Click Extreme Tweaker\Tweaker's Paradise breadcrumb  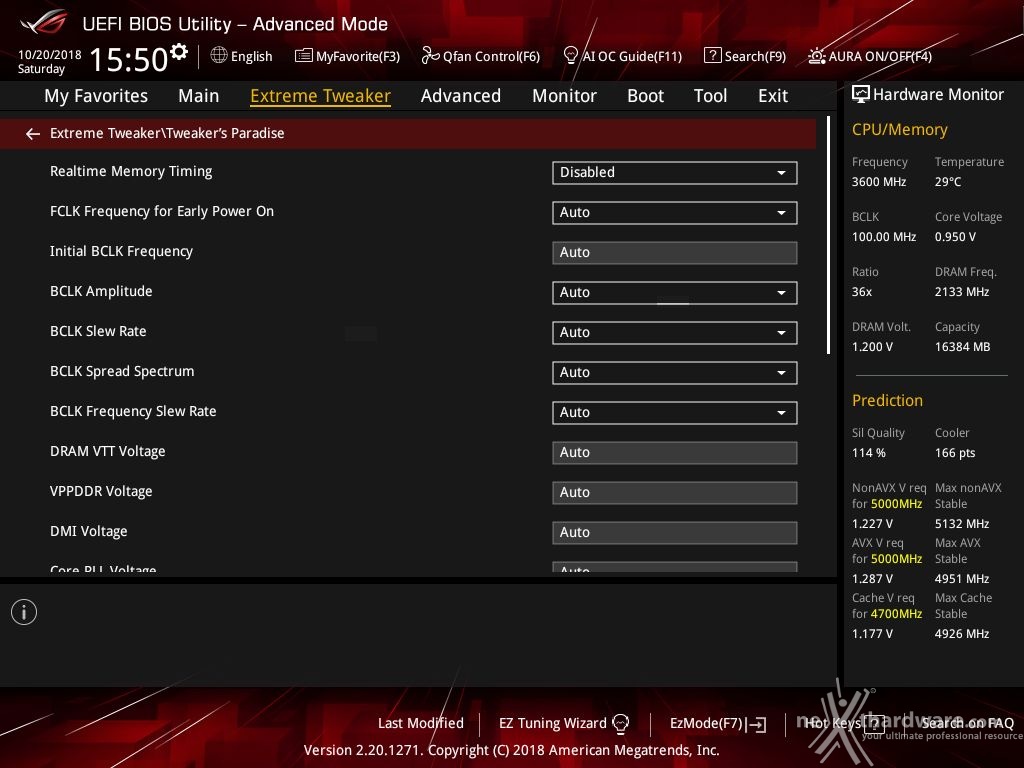tap(167, 133)
